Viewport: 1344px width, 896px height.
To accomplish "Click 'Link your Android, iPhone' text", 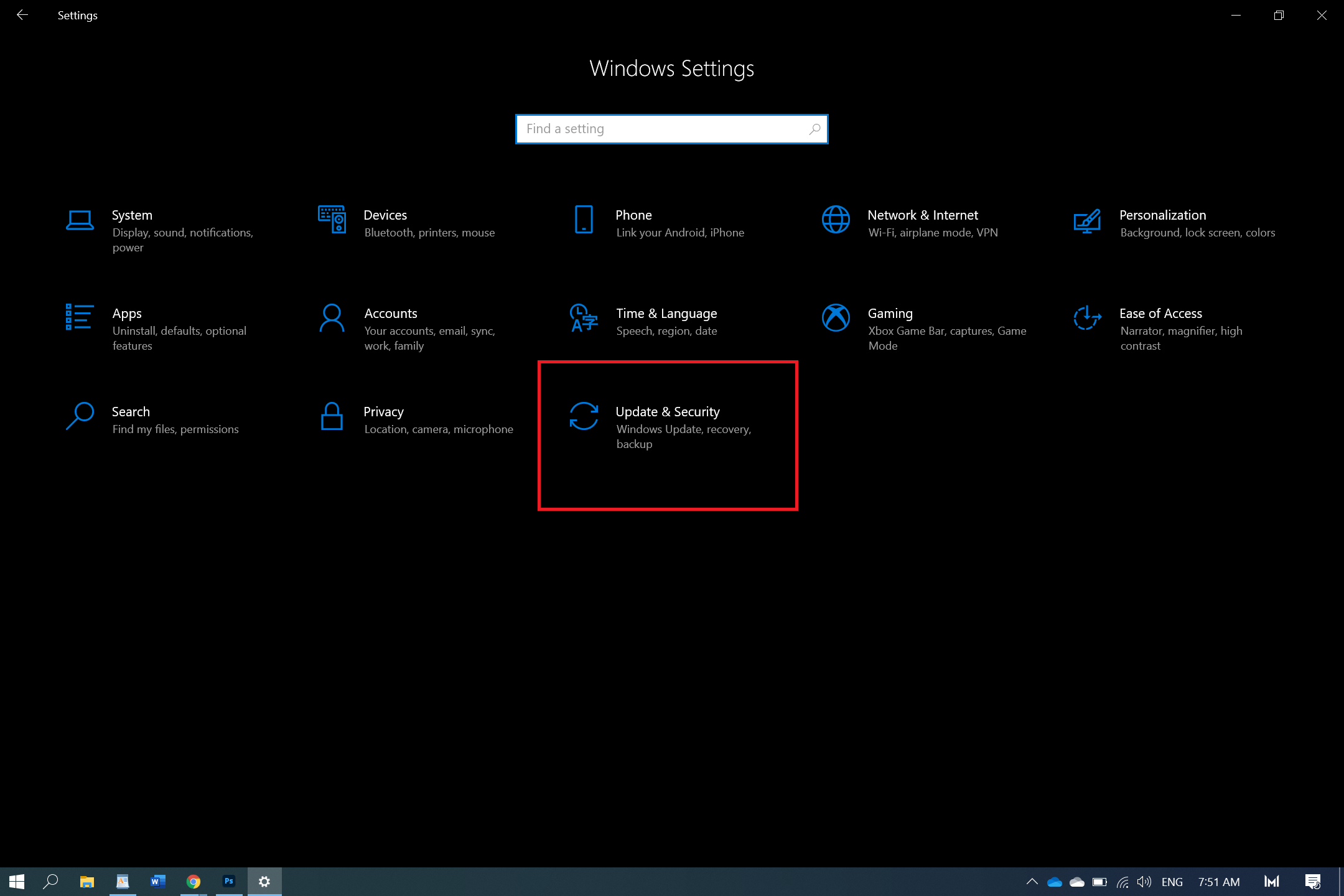I will 680,233.
